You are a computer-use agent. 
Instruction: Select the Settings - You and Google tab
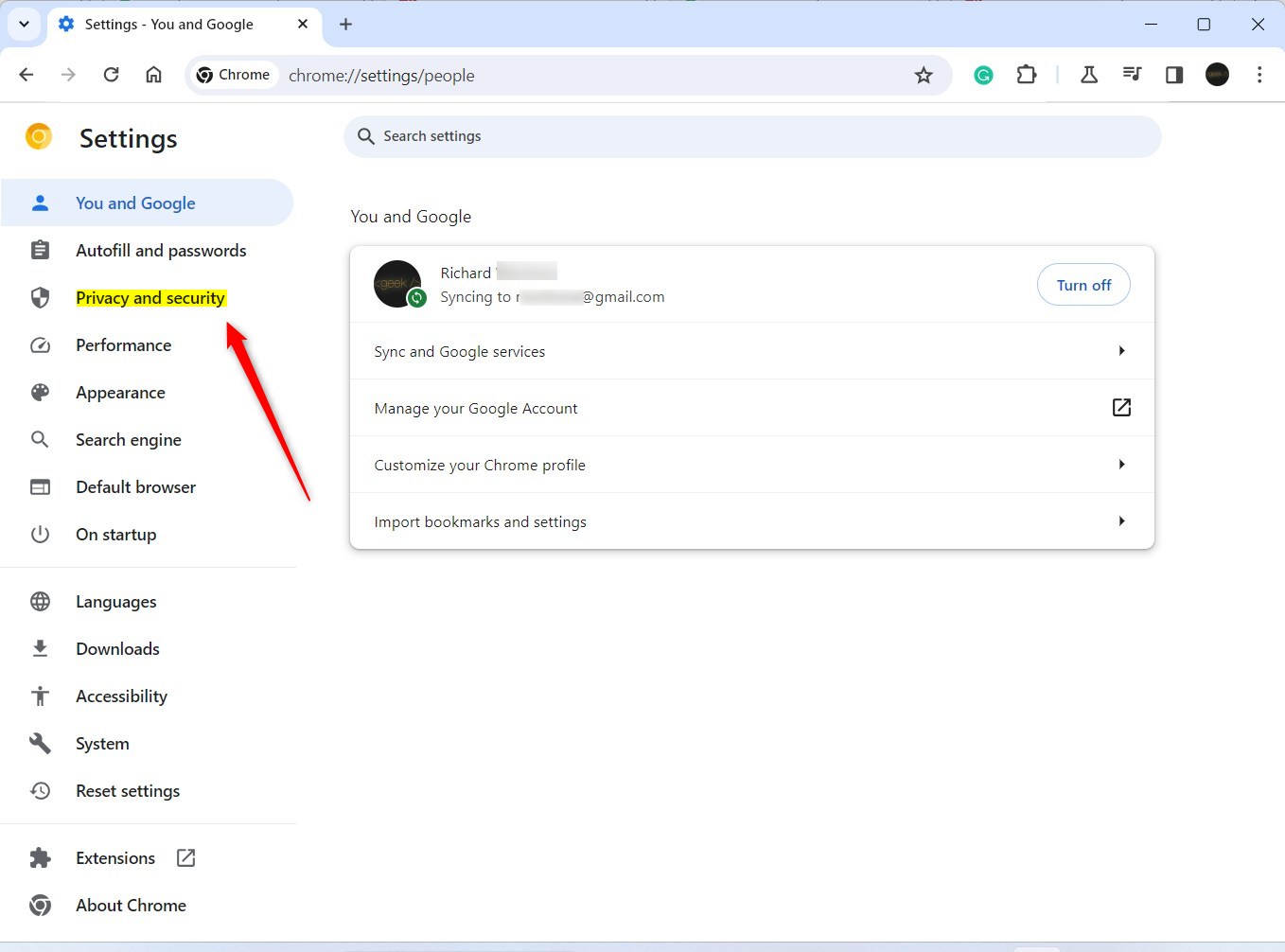click(168, 25)
